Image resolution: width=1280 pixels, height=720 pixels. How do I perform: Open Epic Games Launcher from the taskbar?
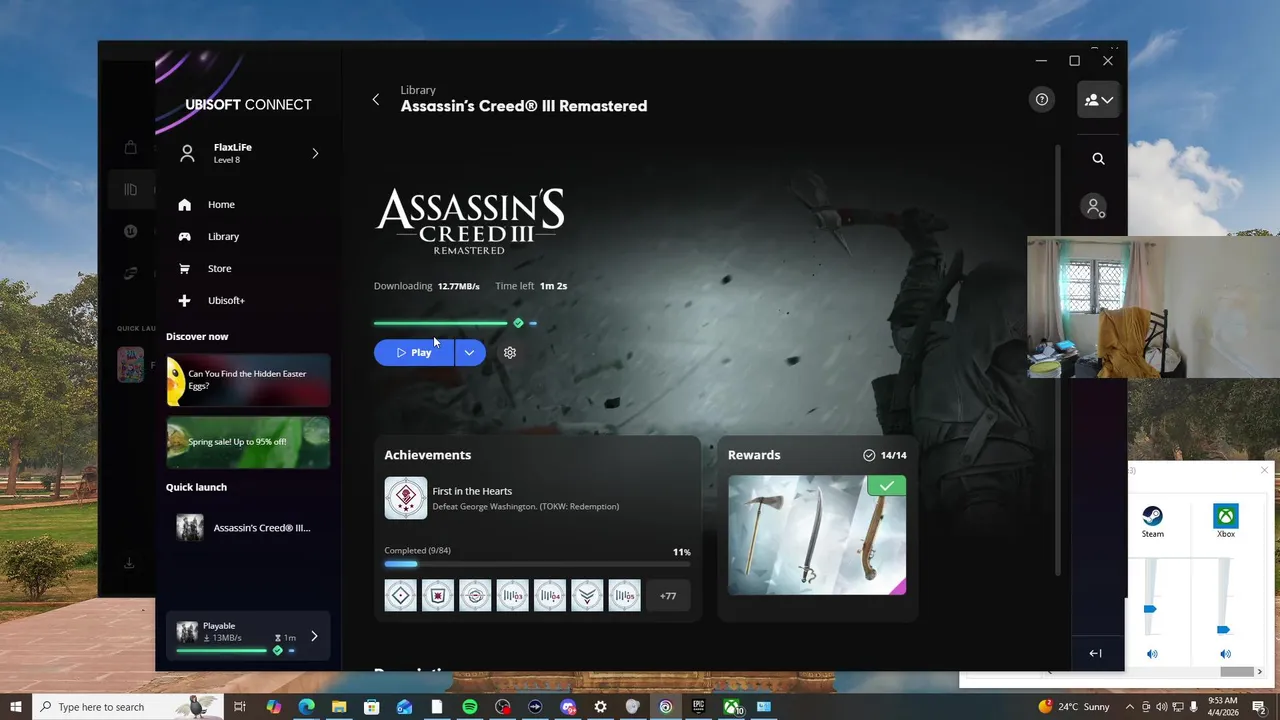coord(698,707)
